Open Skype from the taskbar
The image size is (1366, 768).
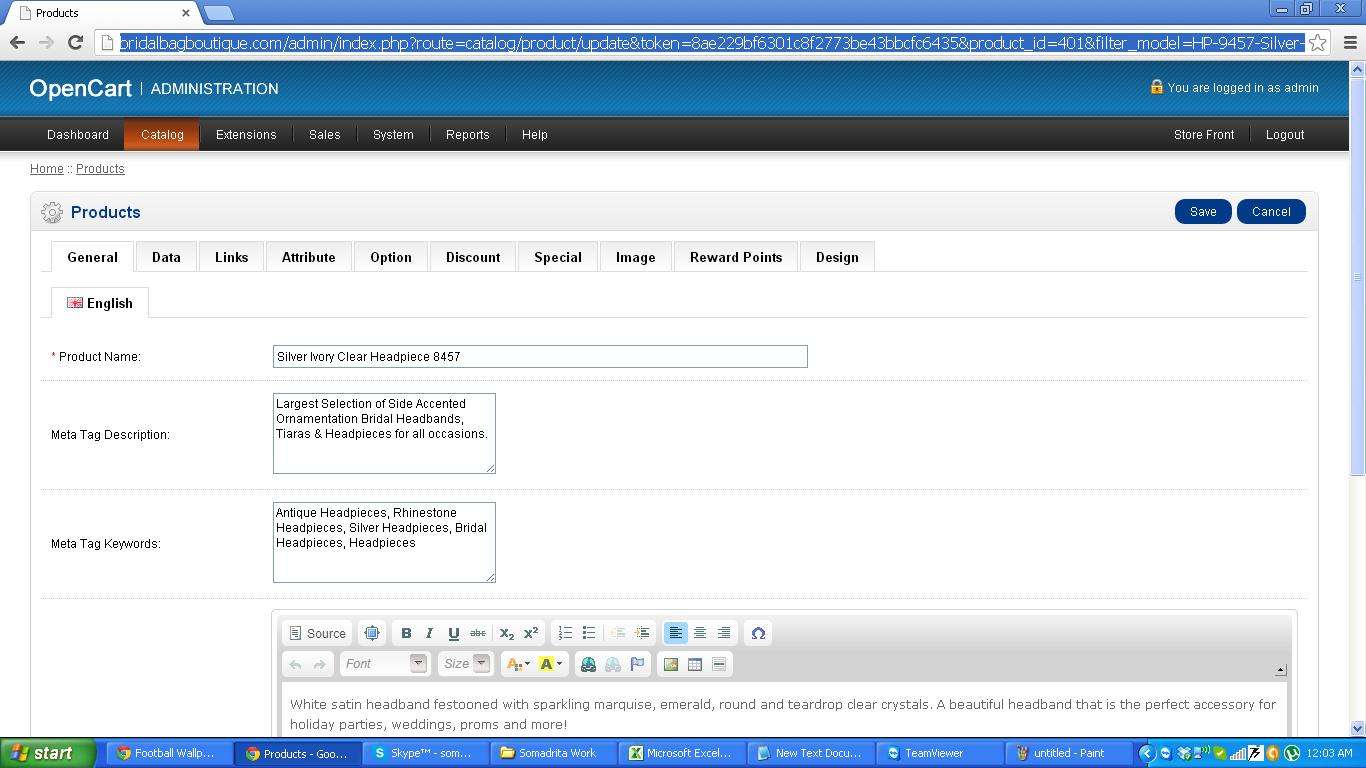click(426, 753)
